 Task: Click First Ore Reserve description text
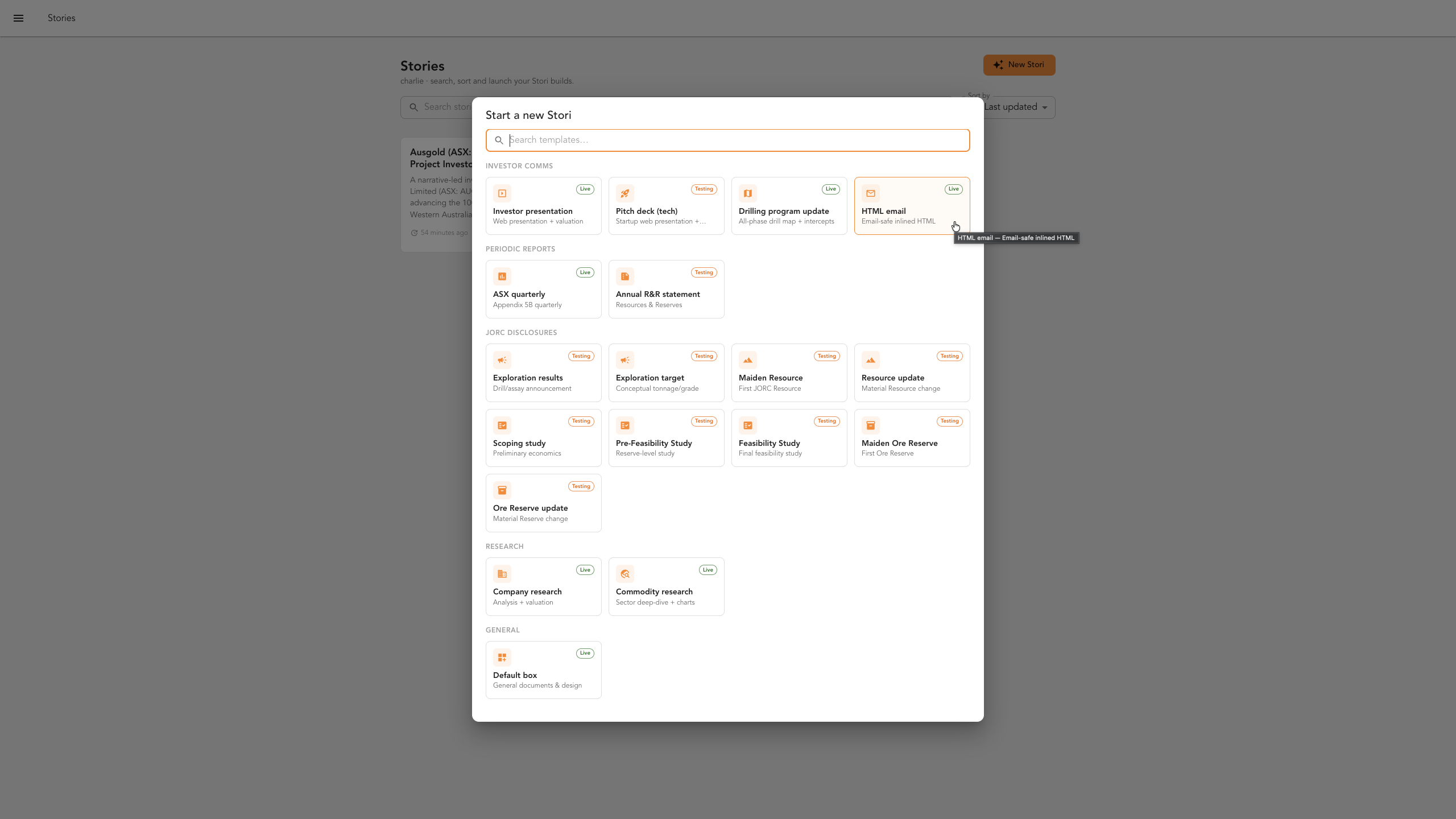tap(888, 453)
